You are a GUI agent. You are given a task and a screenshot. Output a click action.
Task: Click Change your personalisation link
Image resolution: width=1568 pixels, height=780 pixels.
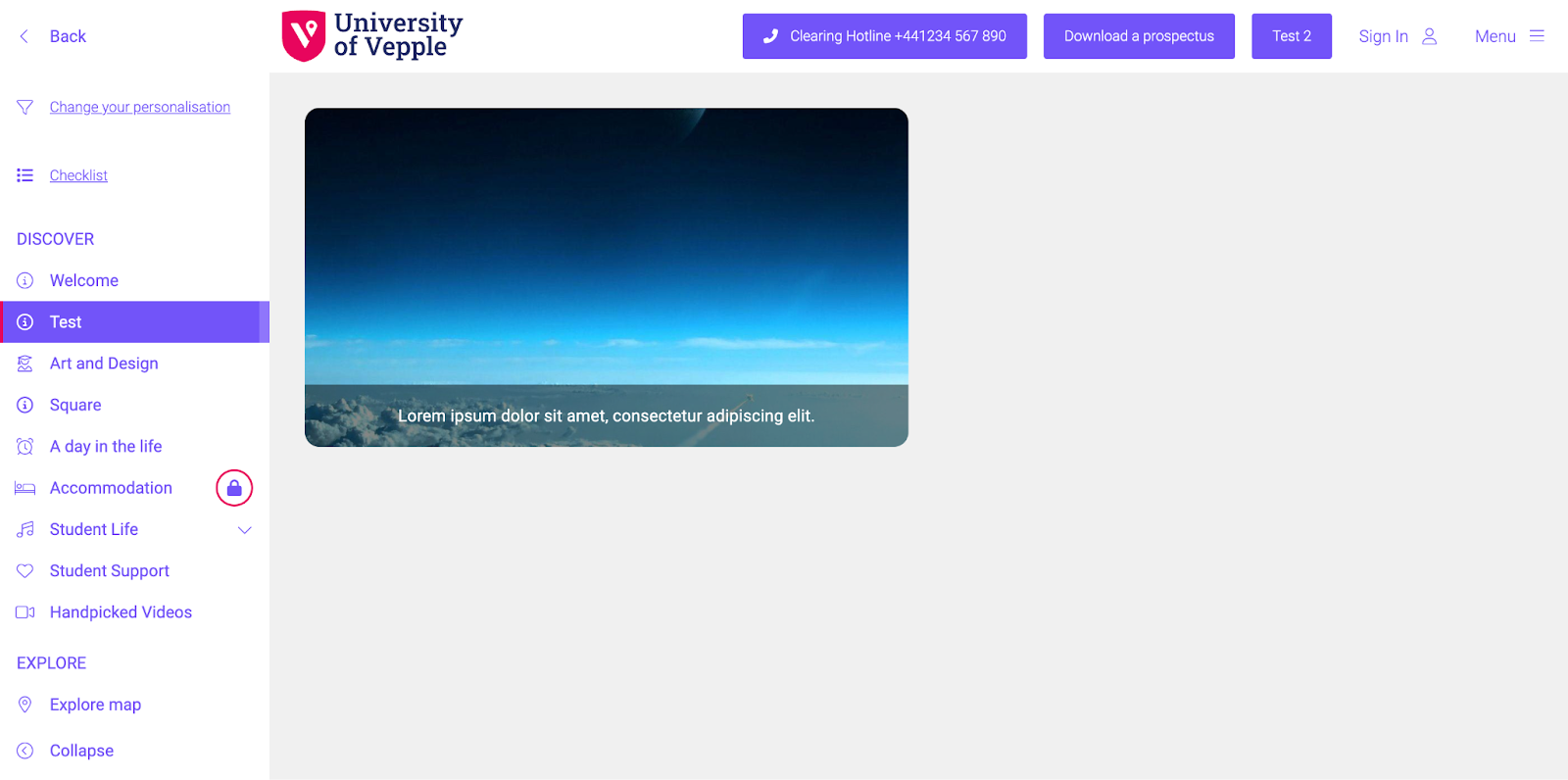(140, 107)
